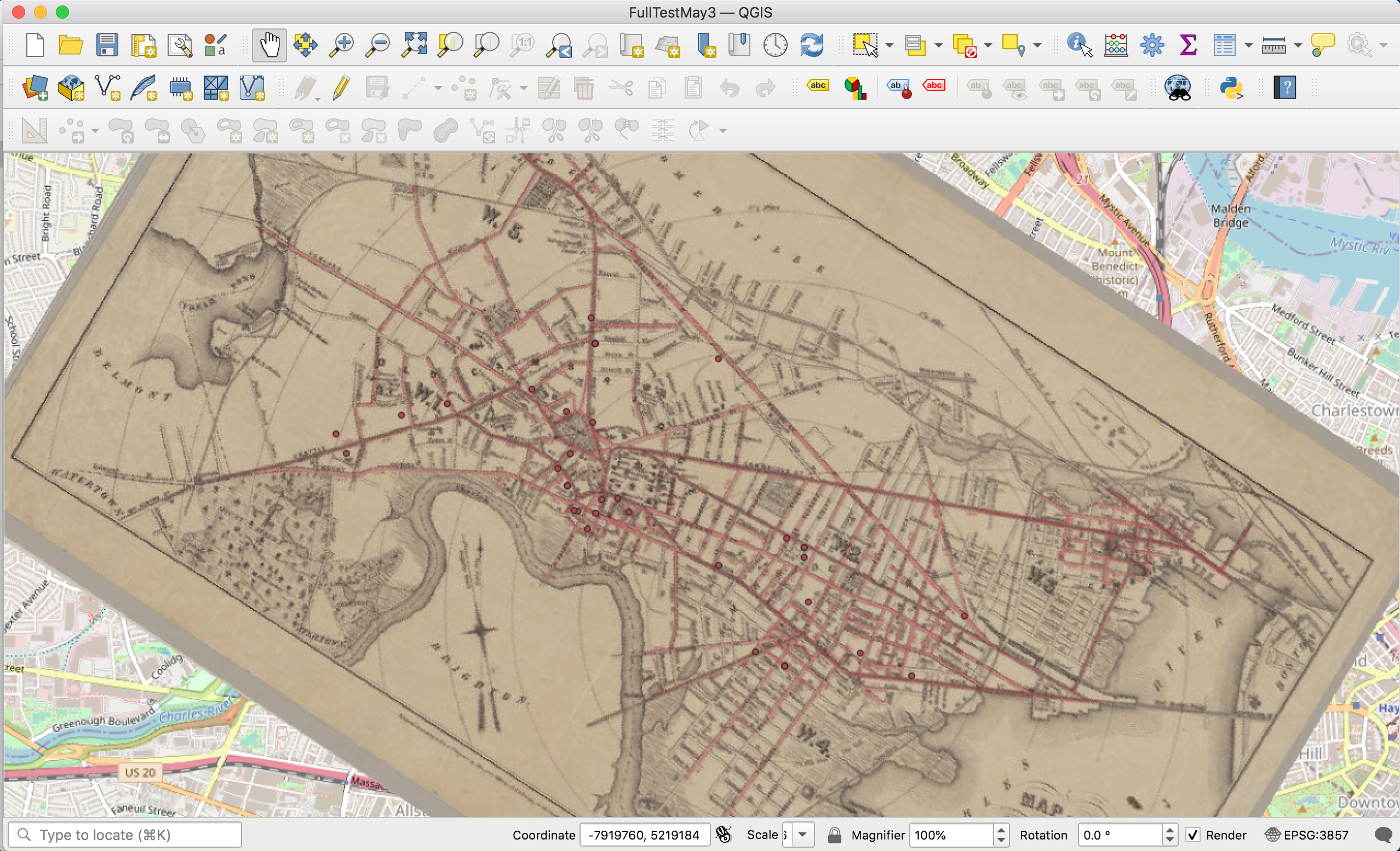This screenshot has width=1400, height=851.
Task: Click the New Map View icon
Action: point(632,45)
